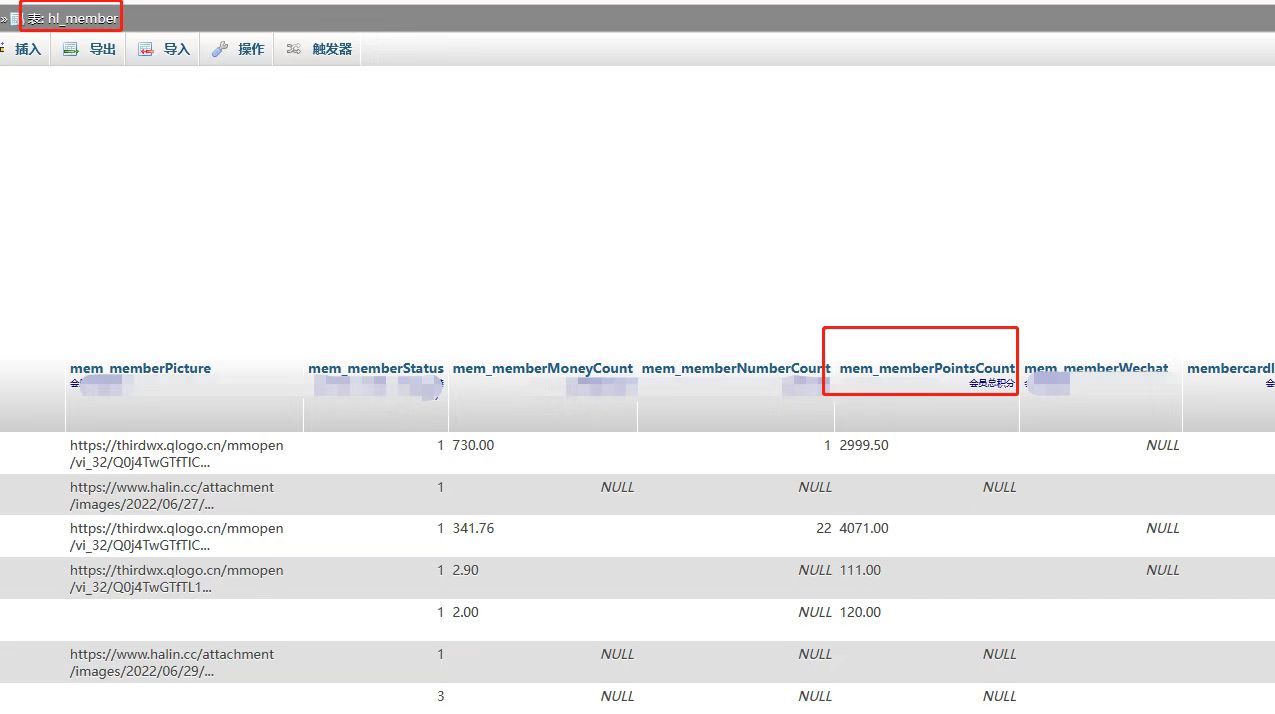
Task: Sort by mem_memberStatus column header
Action: [375, 368]
